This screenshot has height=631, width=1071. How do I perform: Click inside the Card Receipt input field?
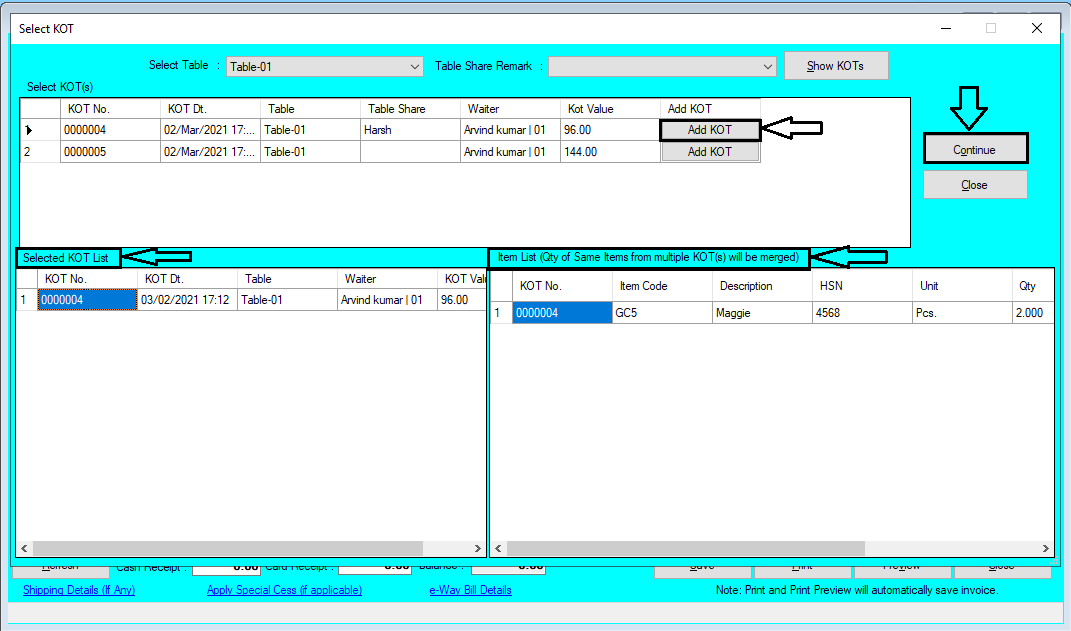[374, 566]
